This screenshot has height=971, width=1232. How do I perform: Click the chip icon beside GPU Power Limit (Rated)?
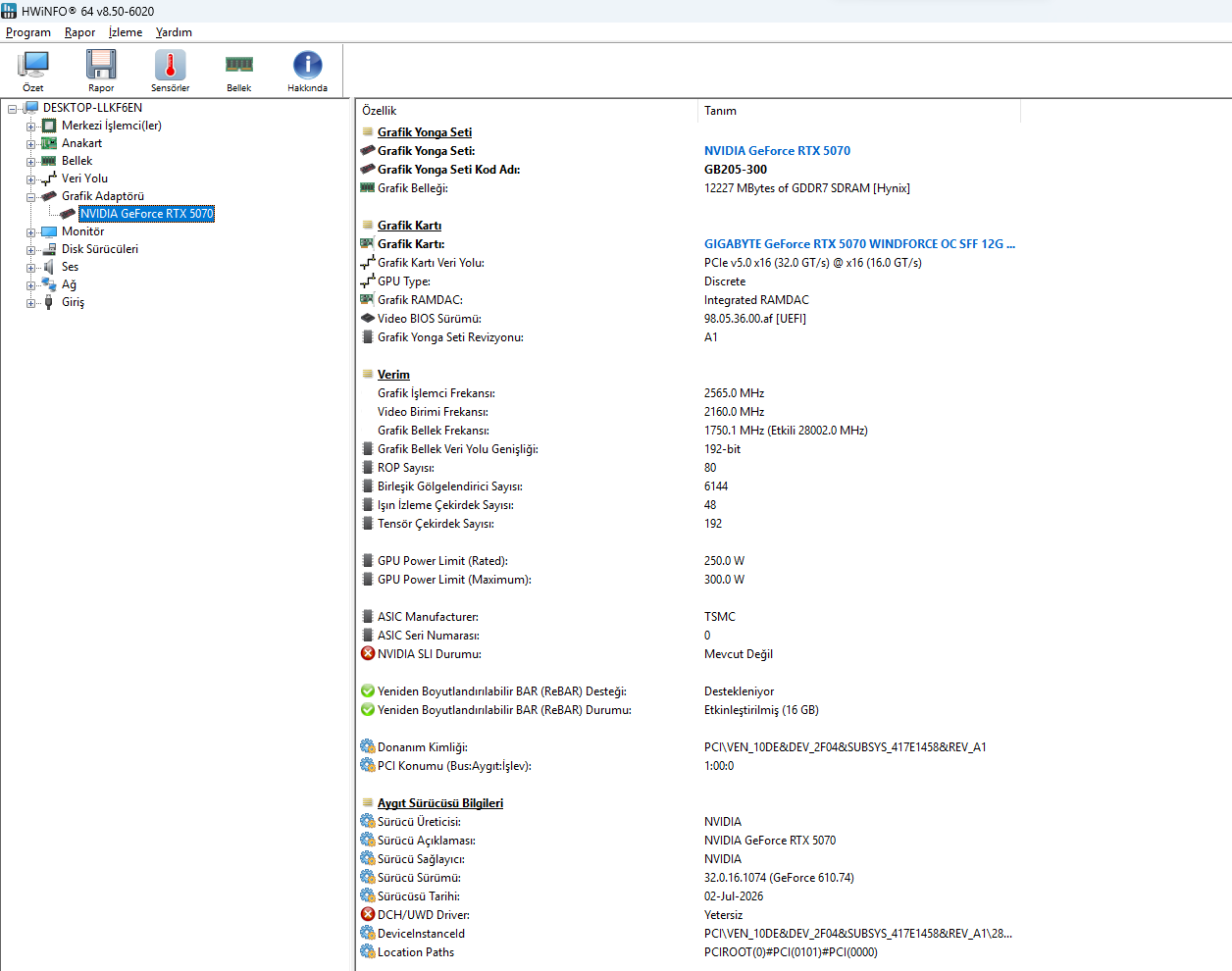[x=368, y=561]
